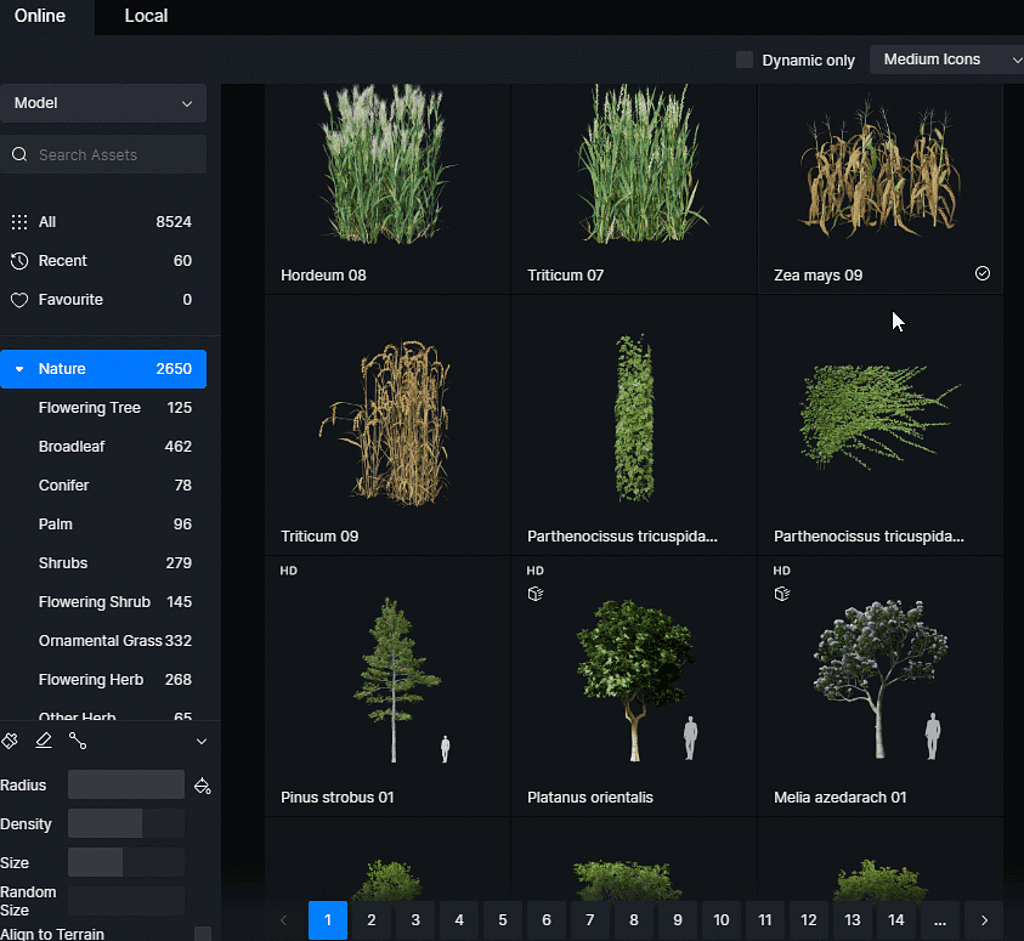Collapse the Nature category arrow
This screenshot has width=1024, height=941.
pos(20,369)
